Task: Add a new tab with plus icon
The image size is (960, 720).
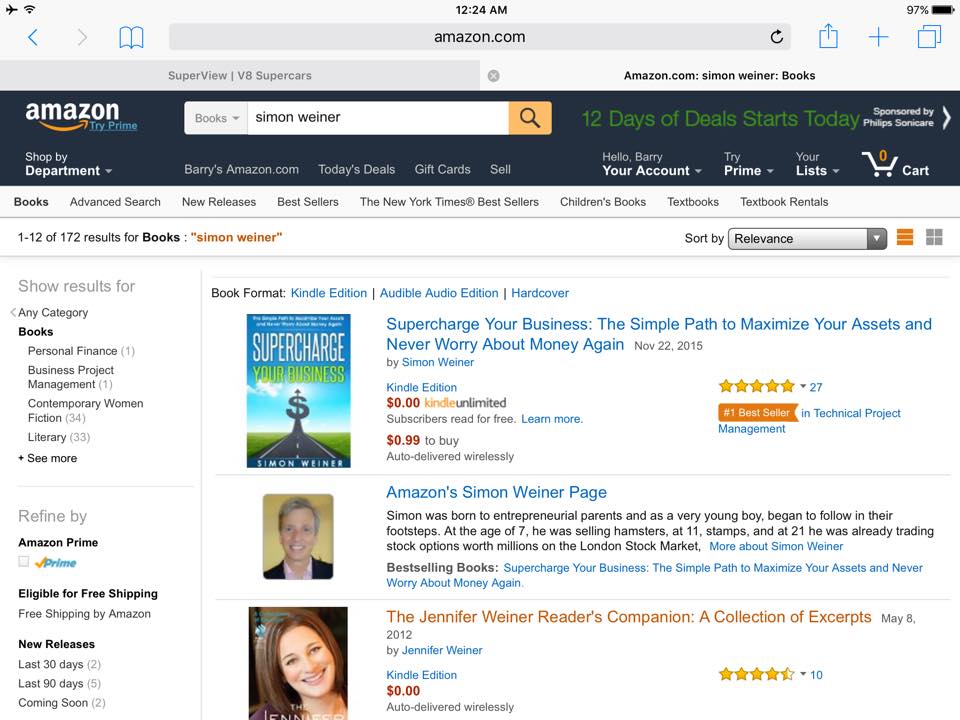Action: tap(878, 37)
